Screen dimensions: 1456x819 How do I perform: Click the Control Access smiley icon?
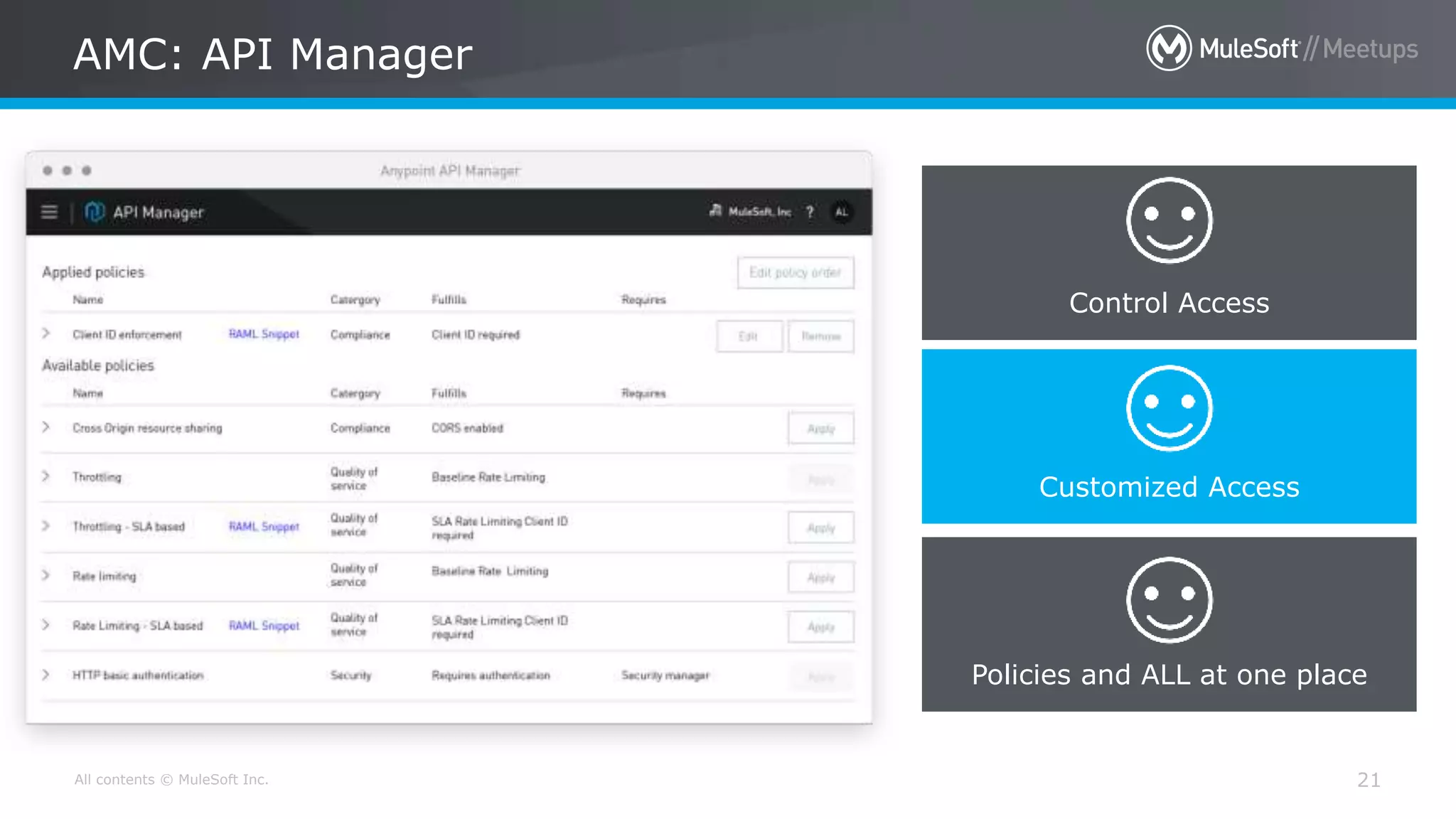(x=1169, y=220)
